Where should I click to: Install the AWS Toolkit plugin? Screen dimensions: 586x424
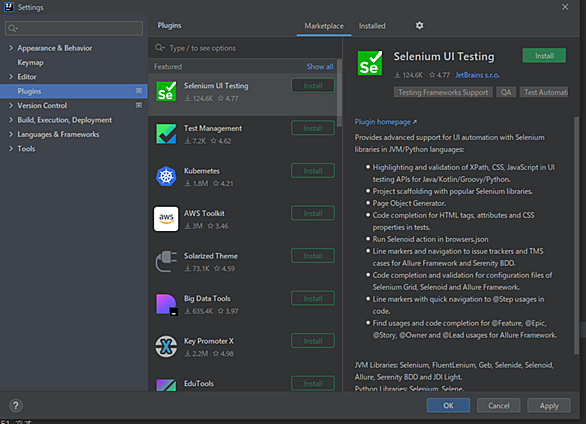pyautogui.click(x=313, y=213)
